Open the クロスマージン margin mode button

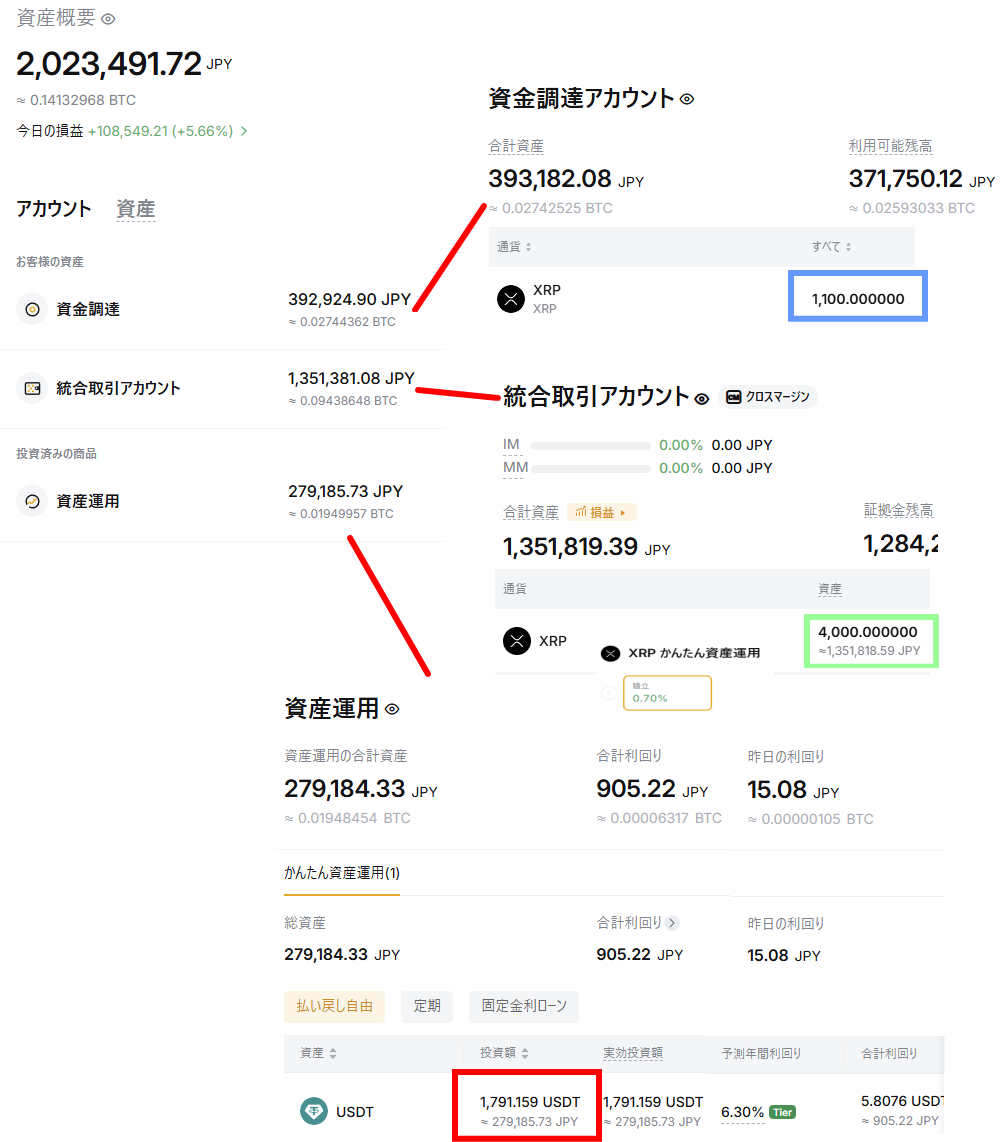(767, 397)
